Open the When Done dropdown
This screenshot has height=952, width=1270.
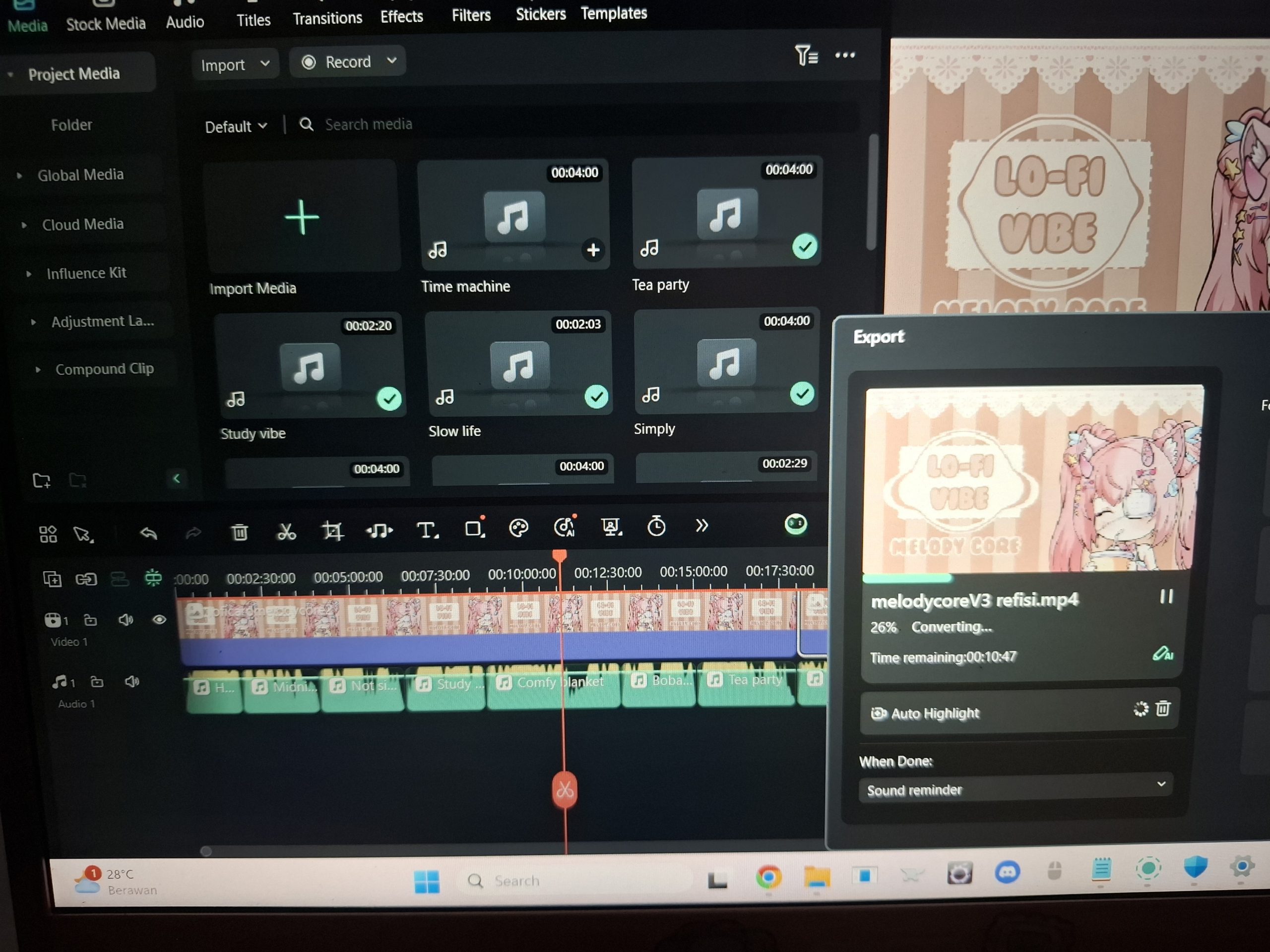1015,789
